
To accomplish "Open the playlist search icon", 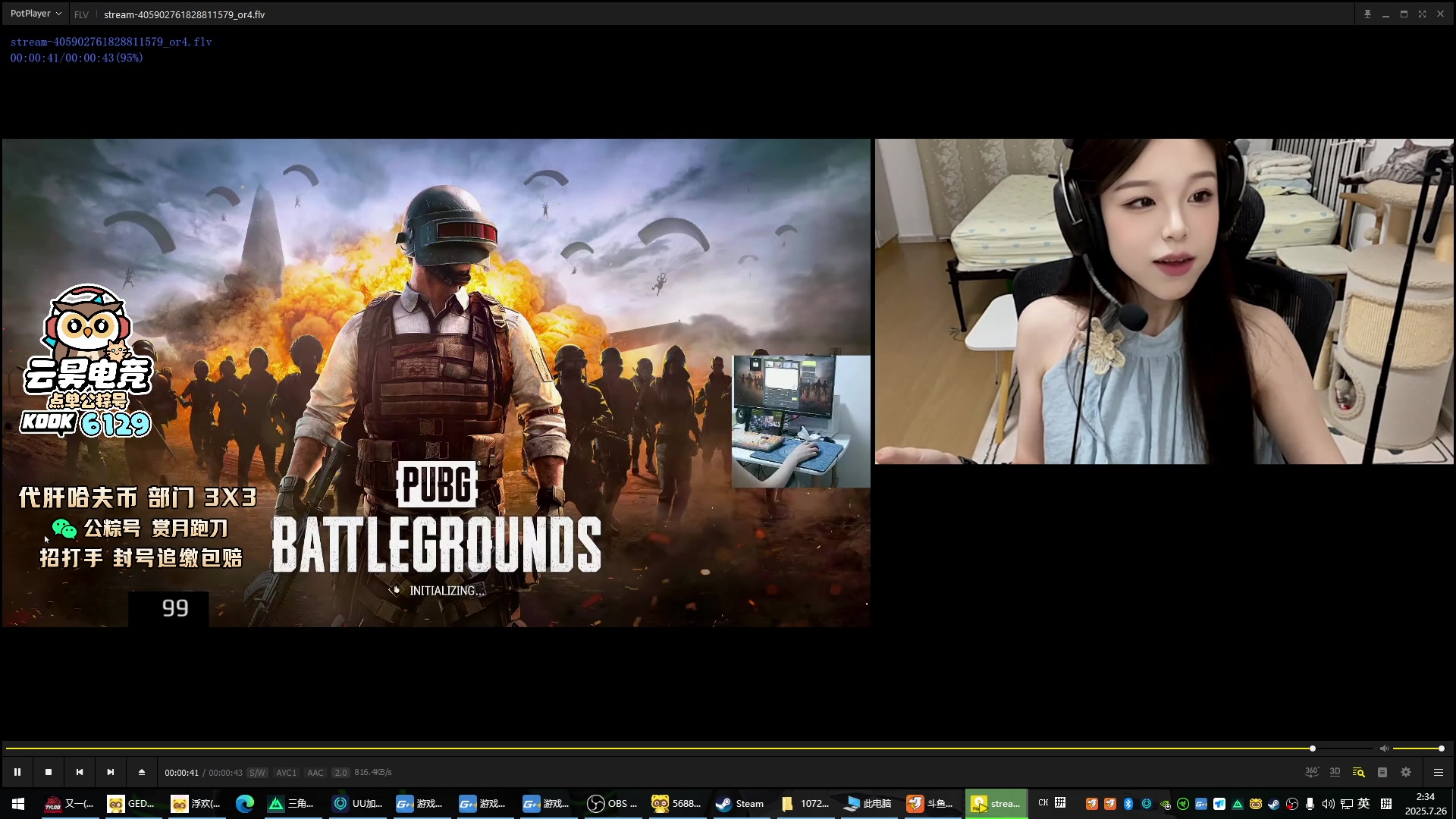I will click(1359, 772).
